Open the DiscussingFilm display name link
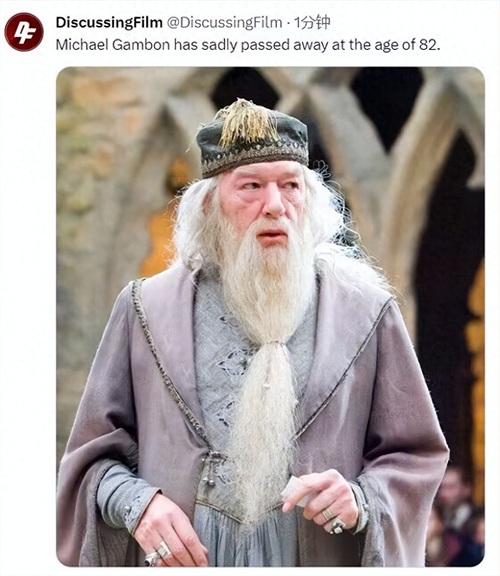The image size is (500, 576). click(x=109, y=23)
